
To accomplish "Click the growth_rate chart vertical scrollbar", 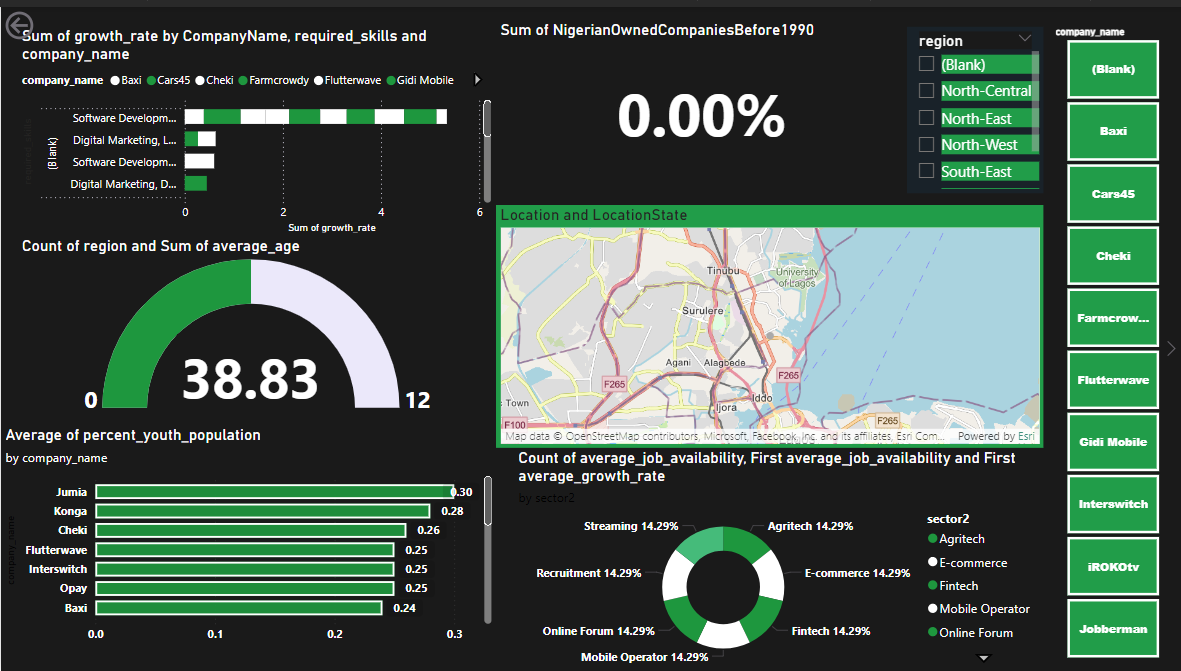I will (x=487, y=118).
